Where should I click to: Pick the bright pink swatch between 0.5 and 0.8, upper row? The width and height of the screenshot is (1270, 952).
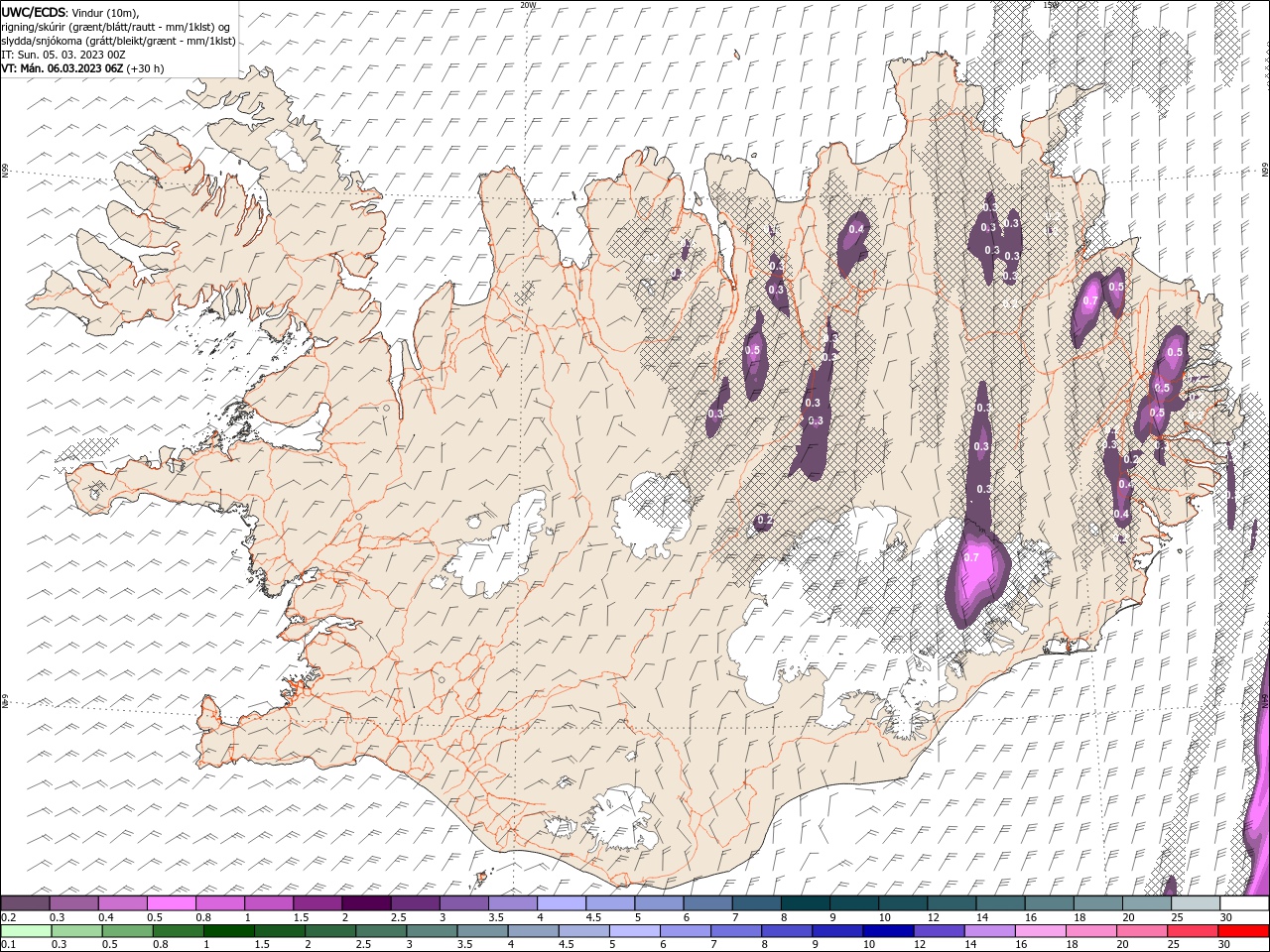coord(172,903)
